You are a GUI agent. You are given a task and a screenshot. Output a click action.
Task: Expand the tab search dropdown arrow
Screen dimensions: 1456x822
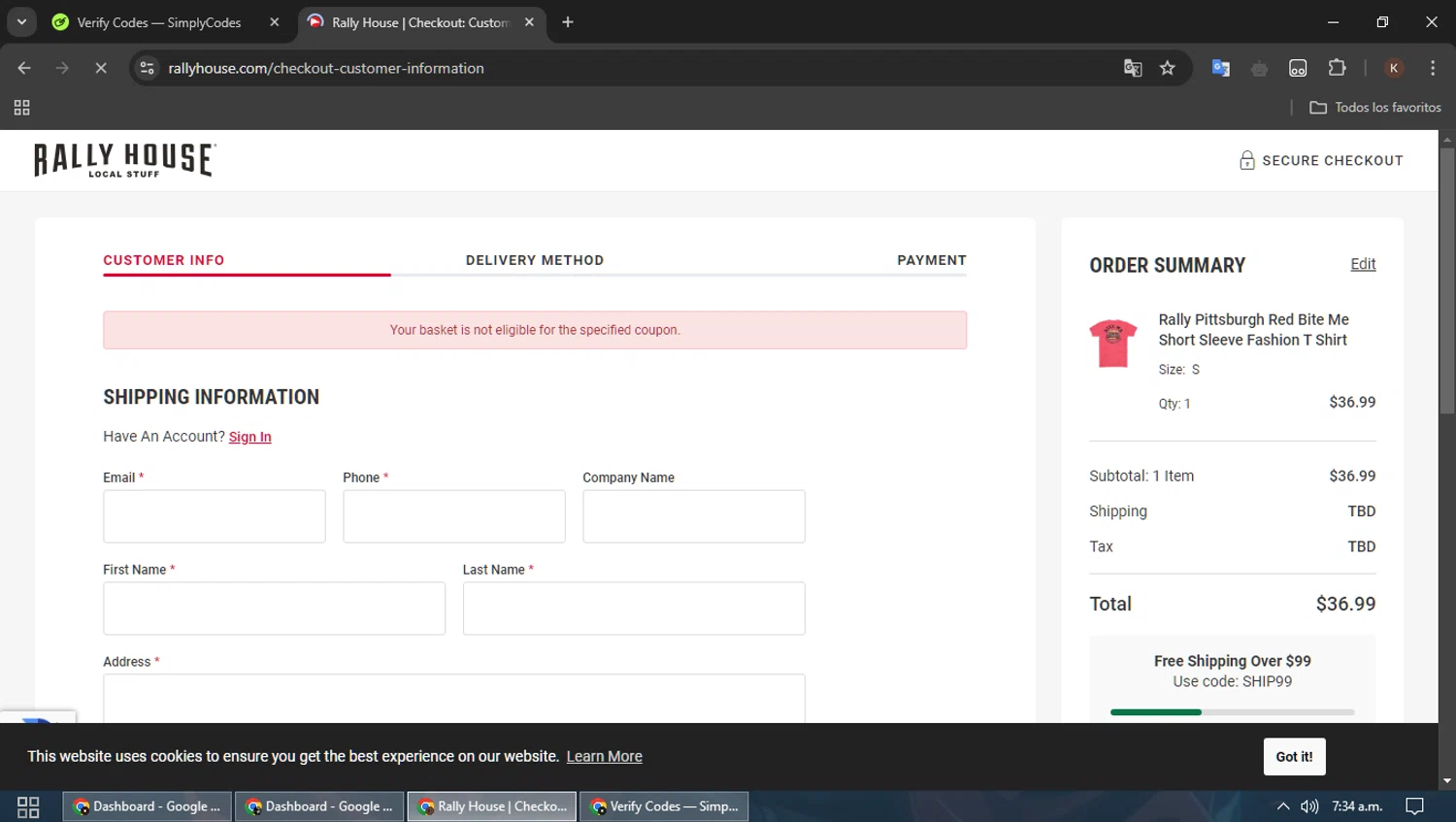tap(21, 22)
